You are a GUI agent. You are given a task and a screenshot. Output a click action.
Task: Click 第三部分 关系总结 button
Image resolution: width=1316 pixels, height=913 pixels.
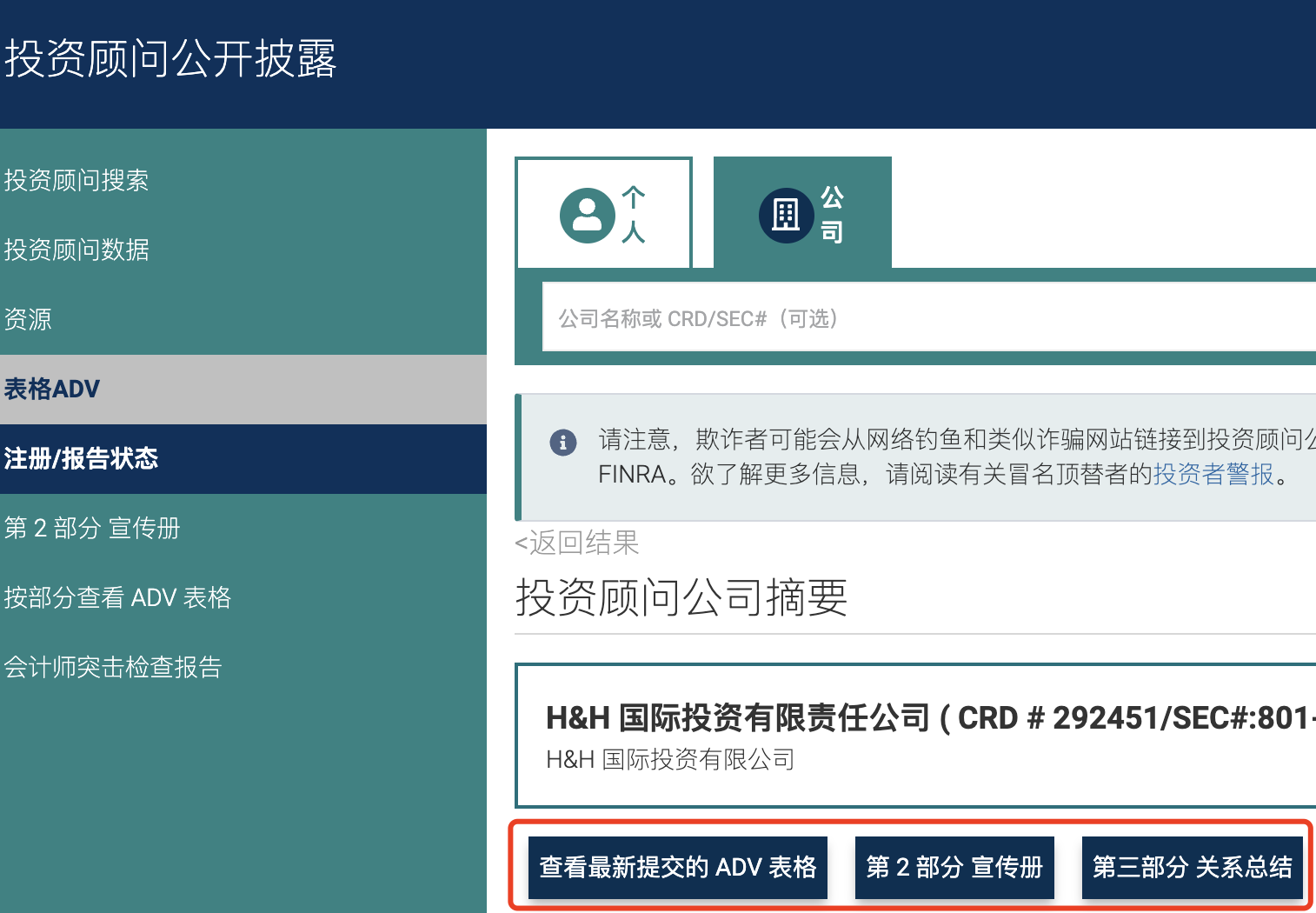pyautogui.click(x=1193, y=867)
